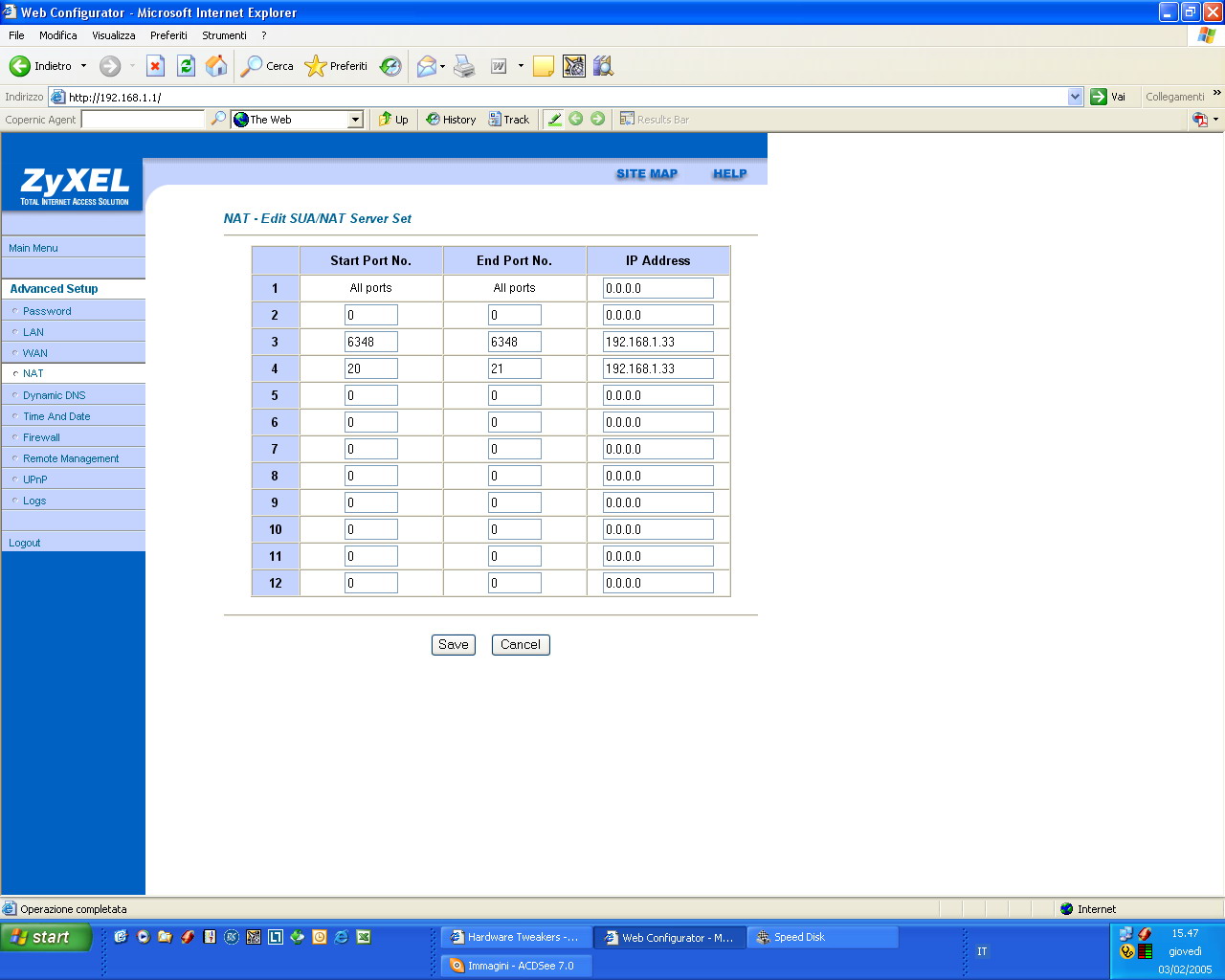1225x980 pixels.
Task: Open the yellow note toolbar icon
Action: click(544, 66)
